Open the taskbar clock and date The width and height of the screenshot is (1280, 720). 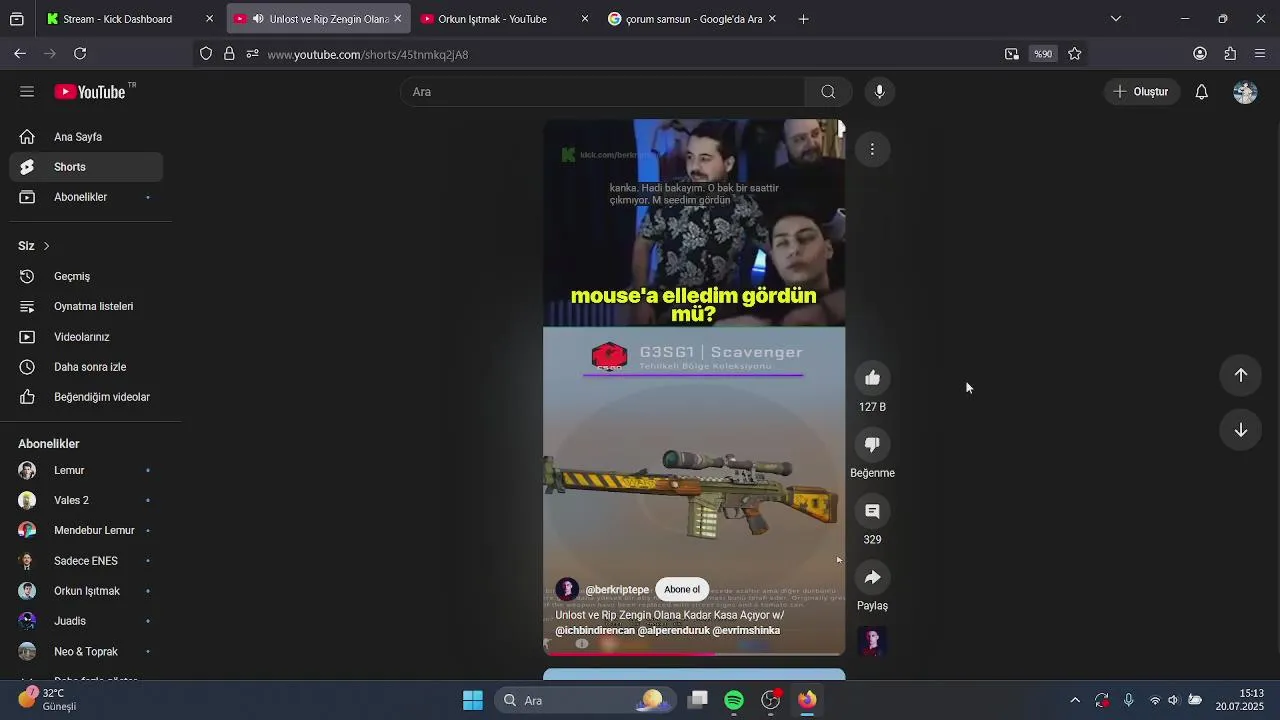1240,700
